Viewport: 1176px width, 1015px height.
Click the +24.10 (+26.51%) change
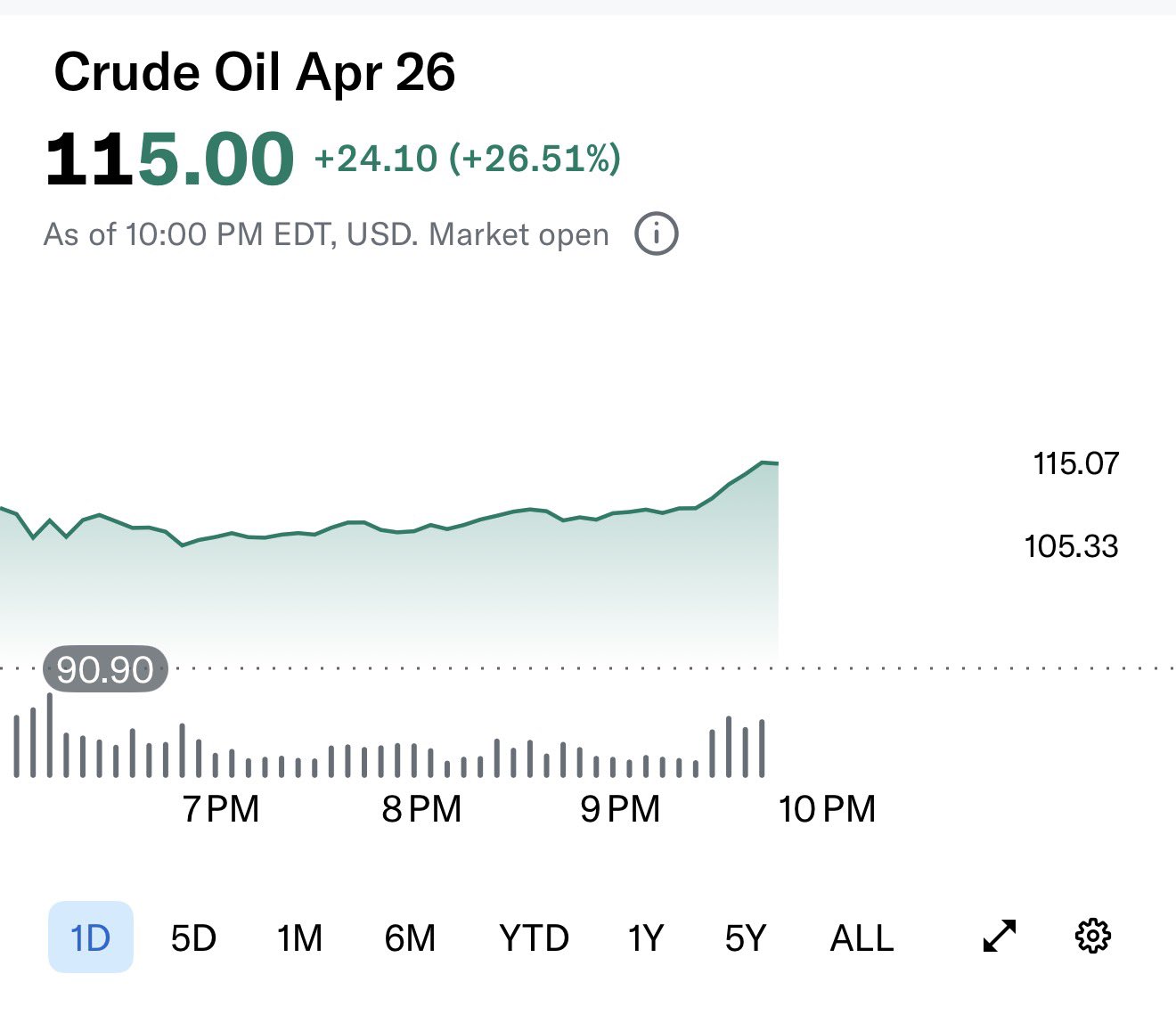[467, 159]
